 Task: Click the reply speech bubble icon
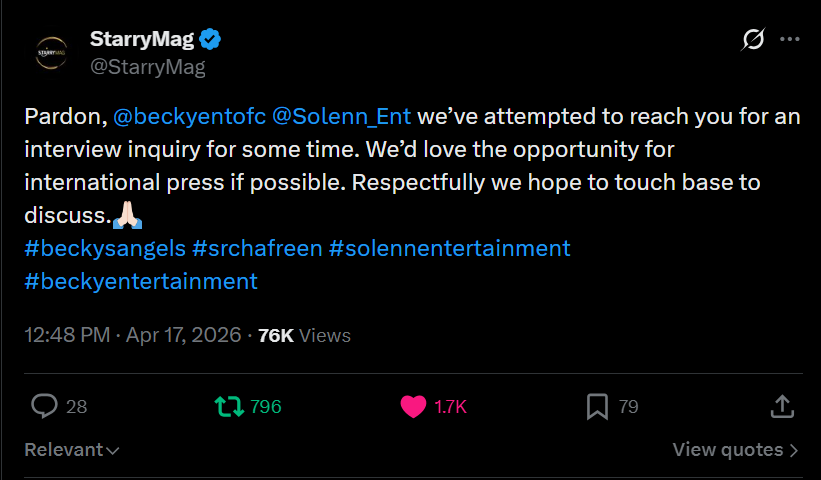(45, 406)
